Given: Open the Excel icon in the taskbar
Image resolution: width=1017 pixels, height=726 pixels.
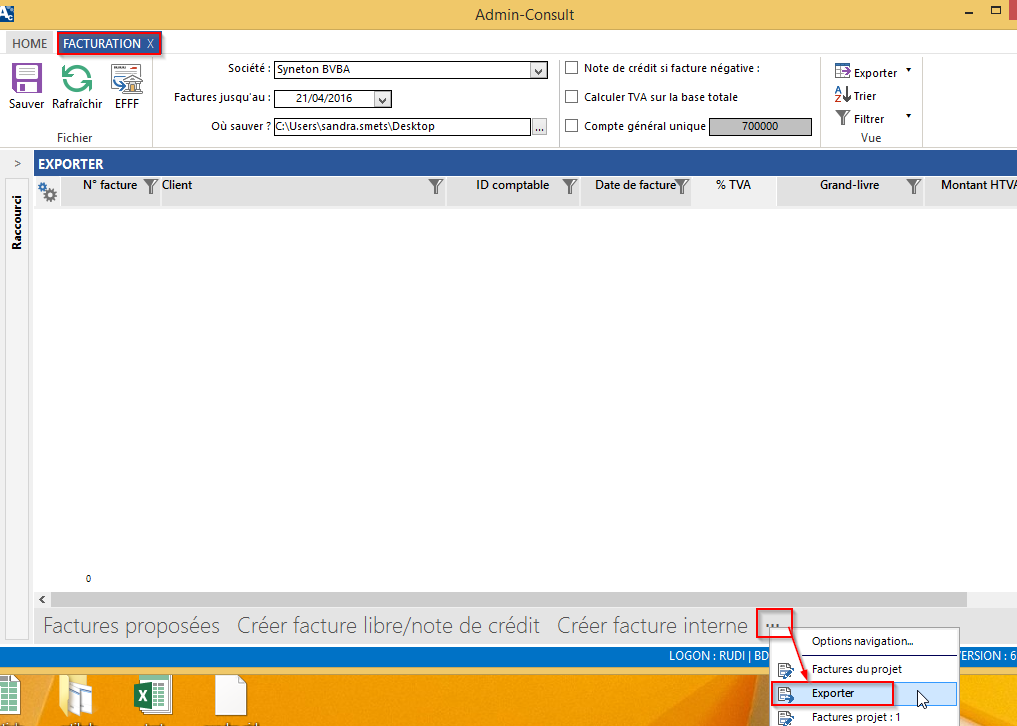Looking at the screenshot, I should (149, 697).
